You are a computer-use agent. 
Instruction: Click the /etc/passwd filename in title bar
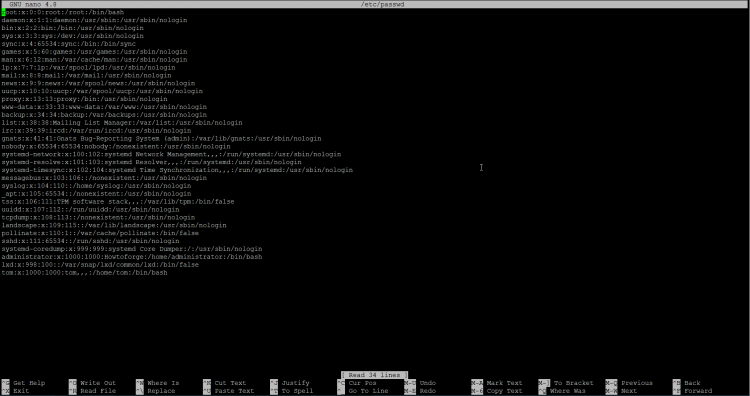pos(383,4)
